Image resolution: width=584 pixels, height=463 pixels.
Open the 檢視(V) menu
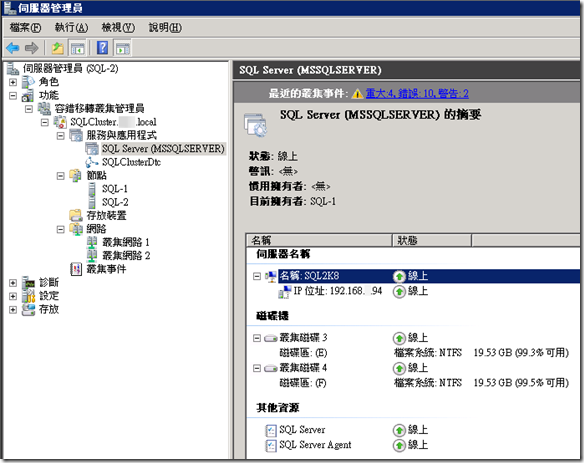[118, 28]
